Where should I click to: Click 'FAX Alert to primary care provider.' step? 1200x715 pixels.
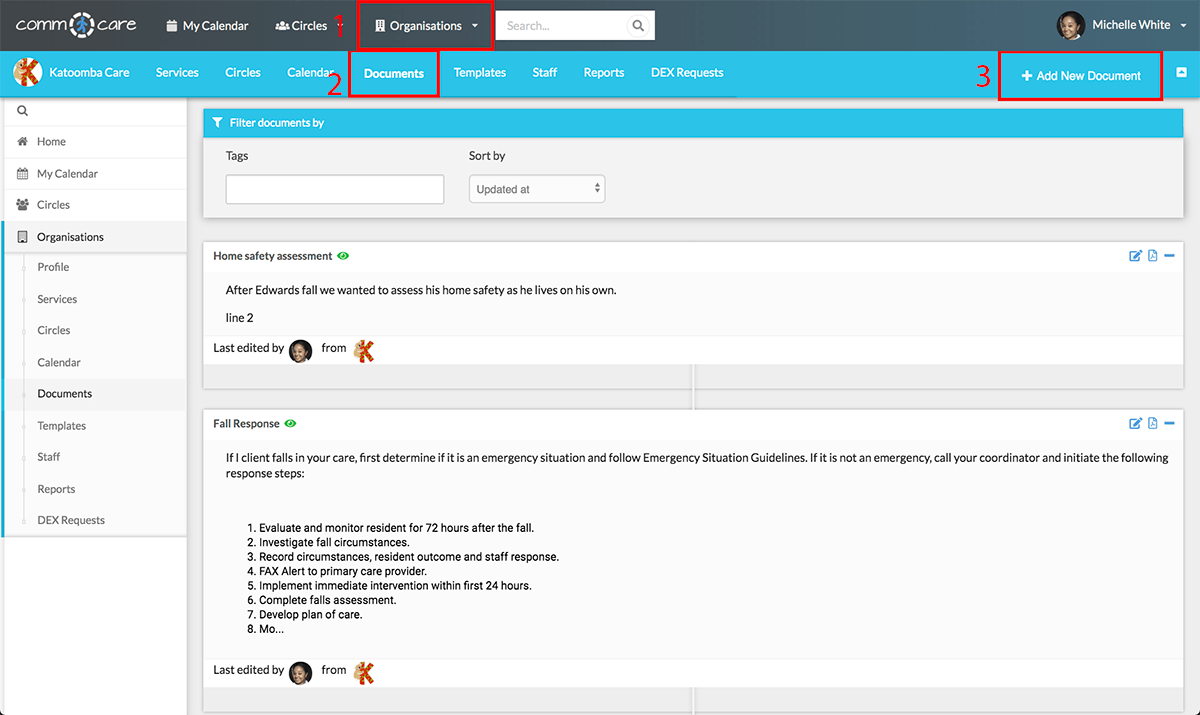click(x=343, y=571)
